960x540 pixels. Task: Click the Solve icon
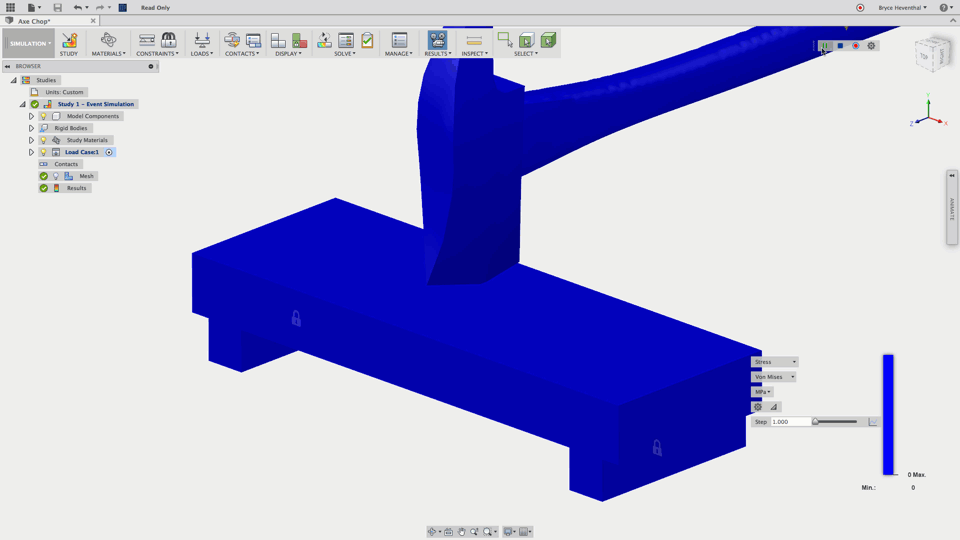pyautogui.click(x=324, y=40)
